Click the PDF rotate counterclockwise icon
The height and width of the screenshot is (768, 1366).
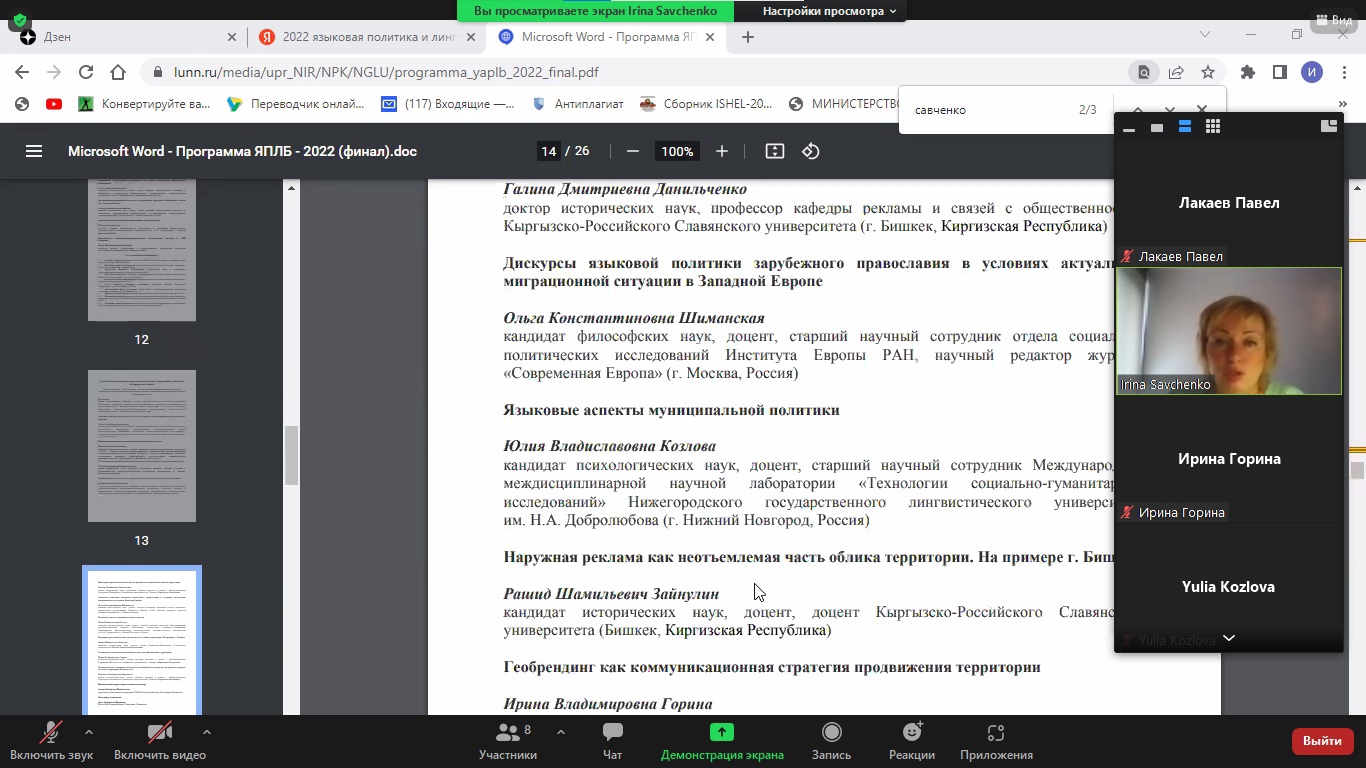tap(811, 151)
